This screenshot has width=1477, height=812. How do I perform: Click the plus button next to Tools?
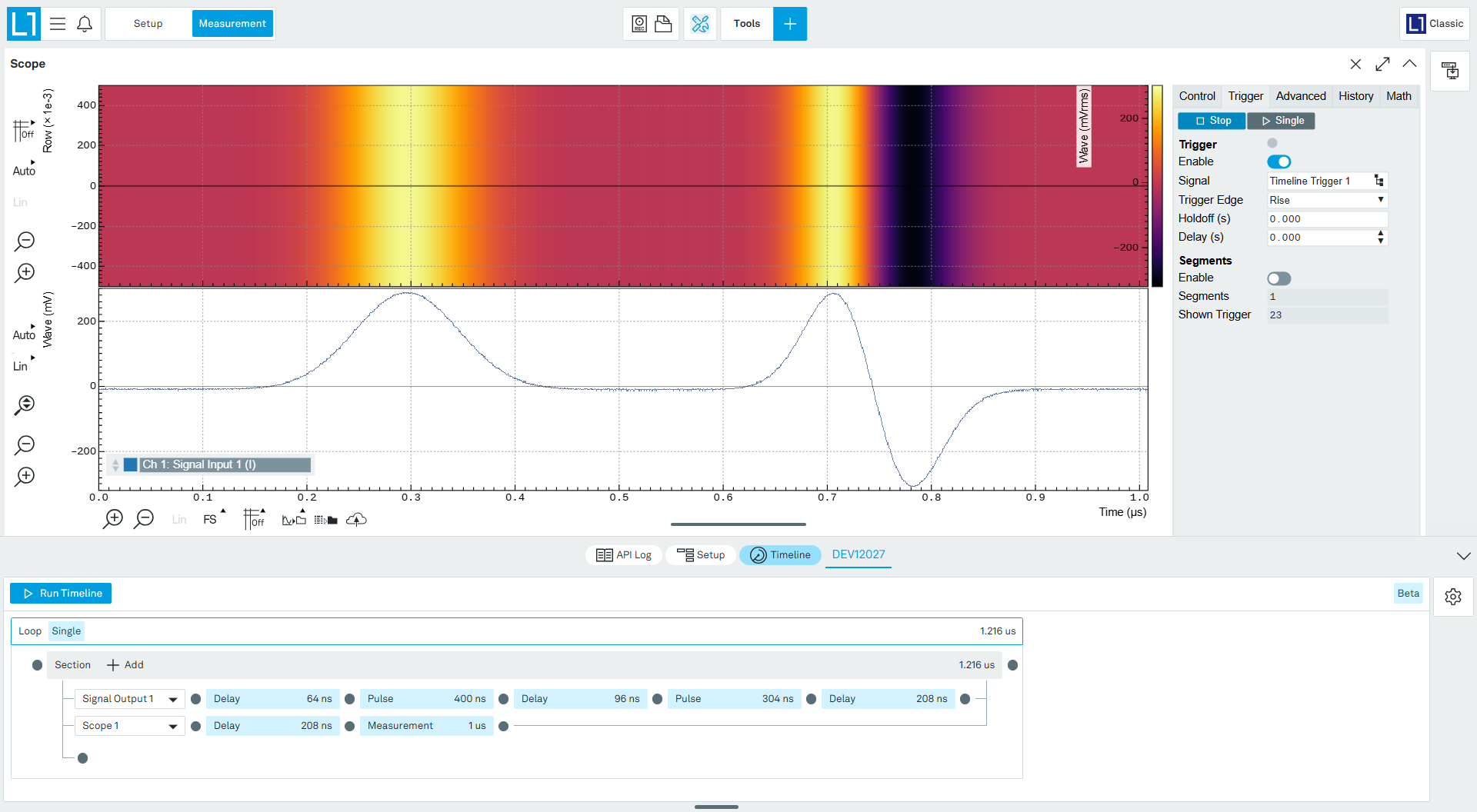coord(790,24)
